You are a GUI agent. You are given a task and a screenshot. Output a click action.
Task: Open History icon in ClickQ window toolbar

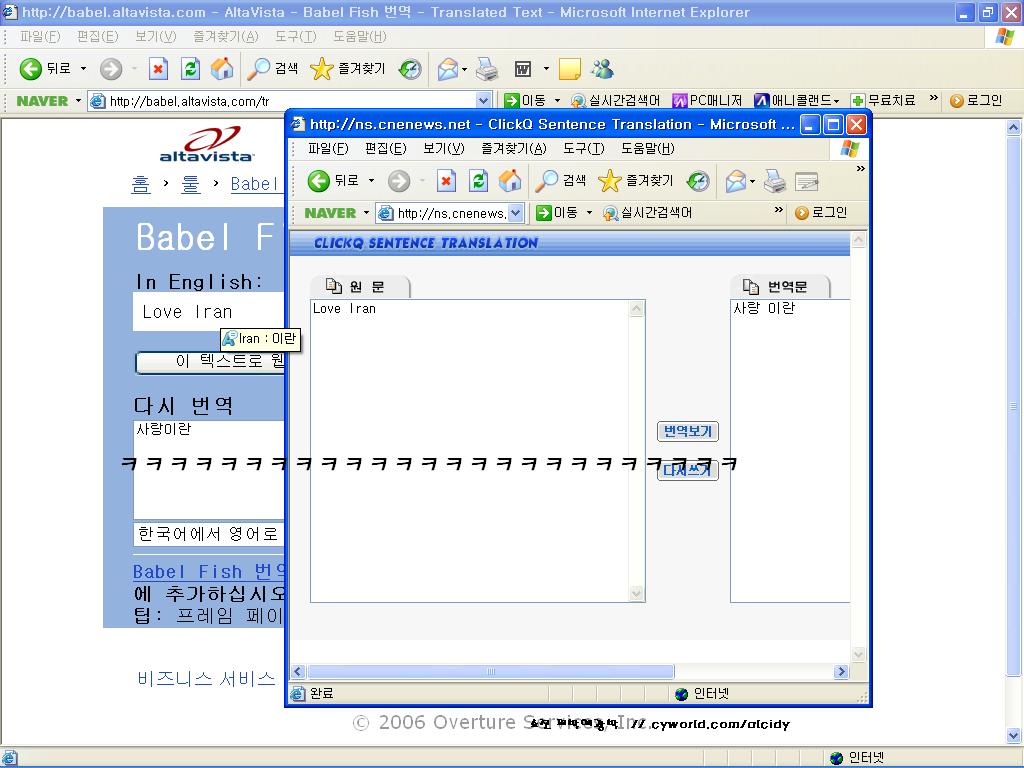click(x=698, y=181)
